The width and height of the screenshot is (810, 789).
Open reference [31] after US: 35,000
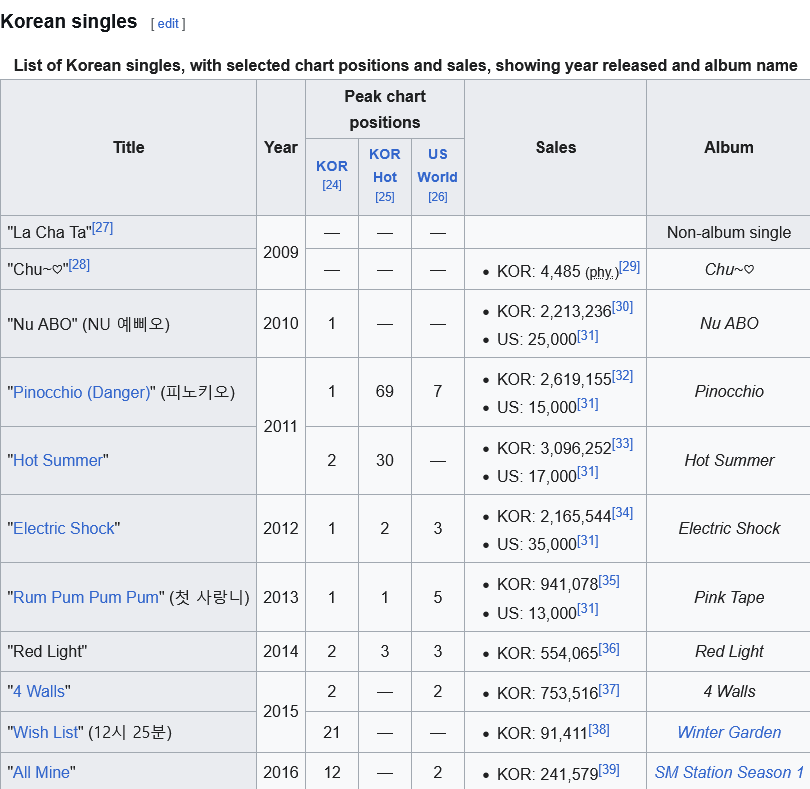pos(588,541)
